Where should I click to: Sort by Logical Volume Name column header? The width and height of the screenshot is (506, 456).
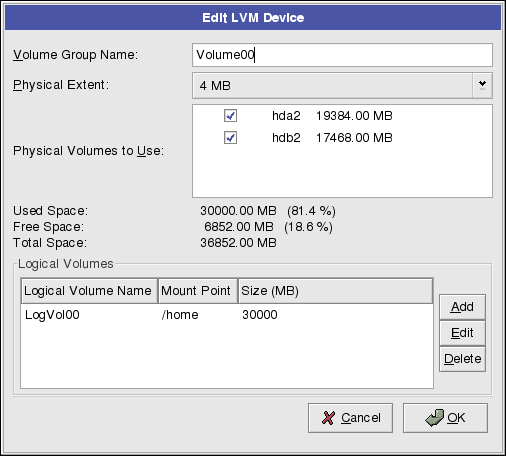point(89,291)
